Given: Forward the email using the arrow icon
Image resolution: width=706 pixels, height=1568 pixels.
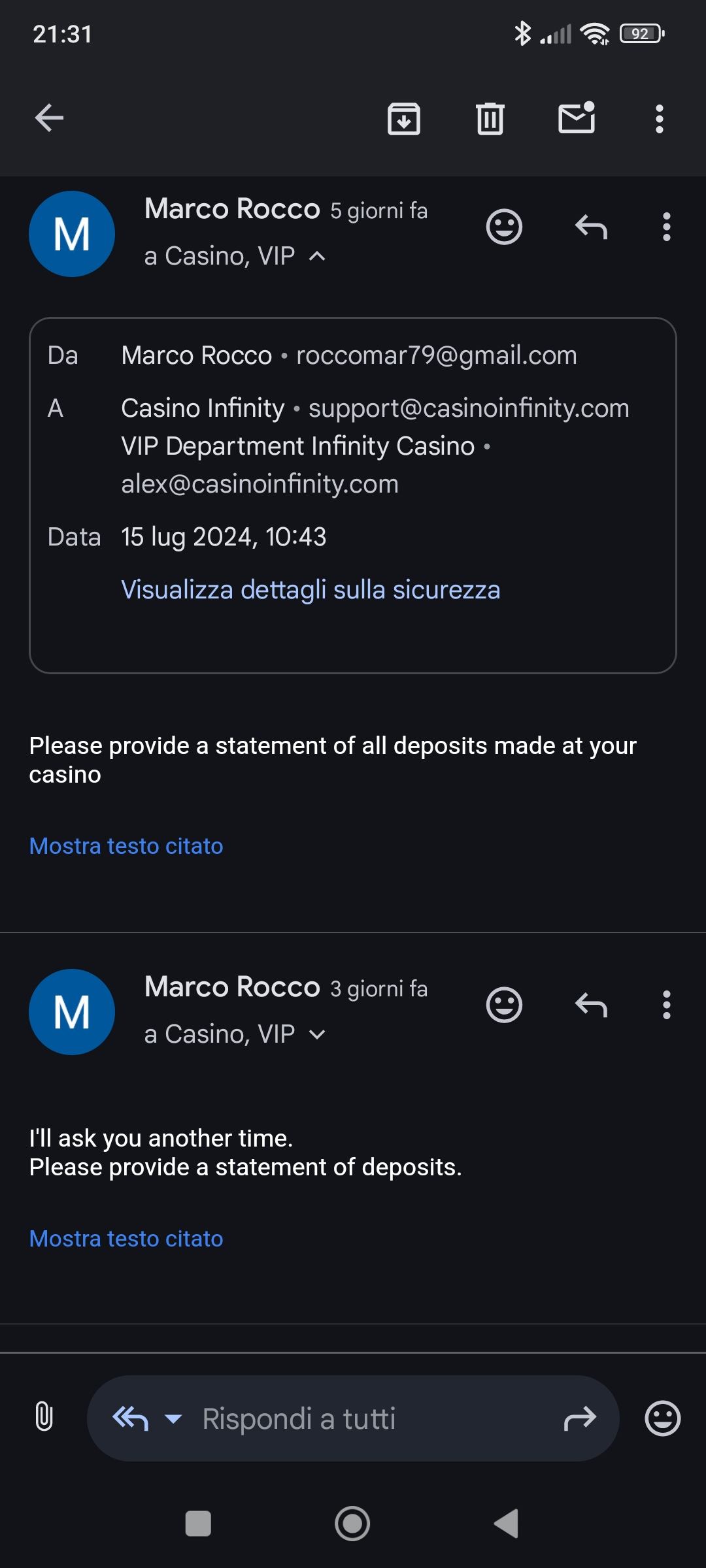Looking at the screenshot, I should [x=580, y=1418].
